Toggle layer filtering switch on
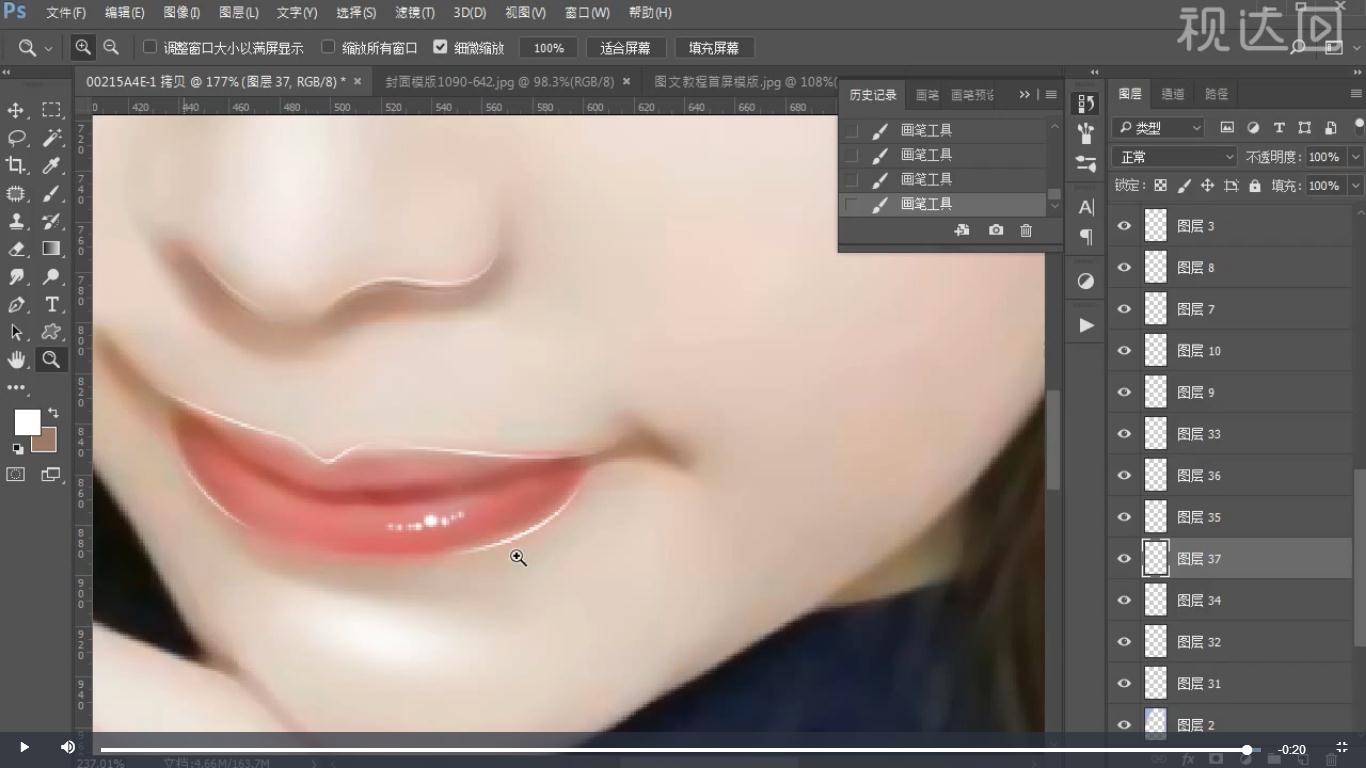The image size is (1366, 768). (x=1359, y=127)
